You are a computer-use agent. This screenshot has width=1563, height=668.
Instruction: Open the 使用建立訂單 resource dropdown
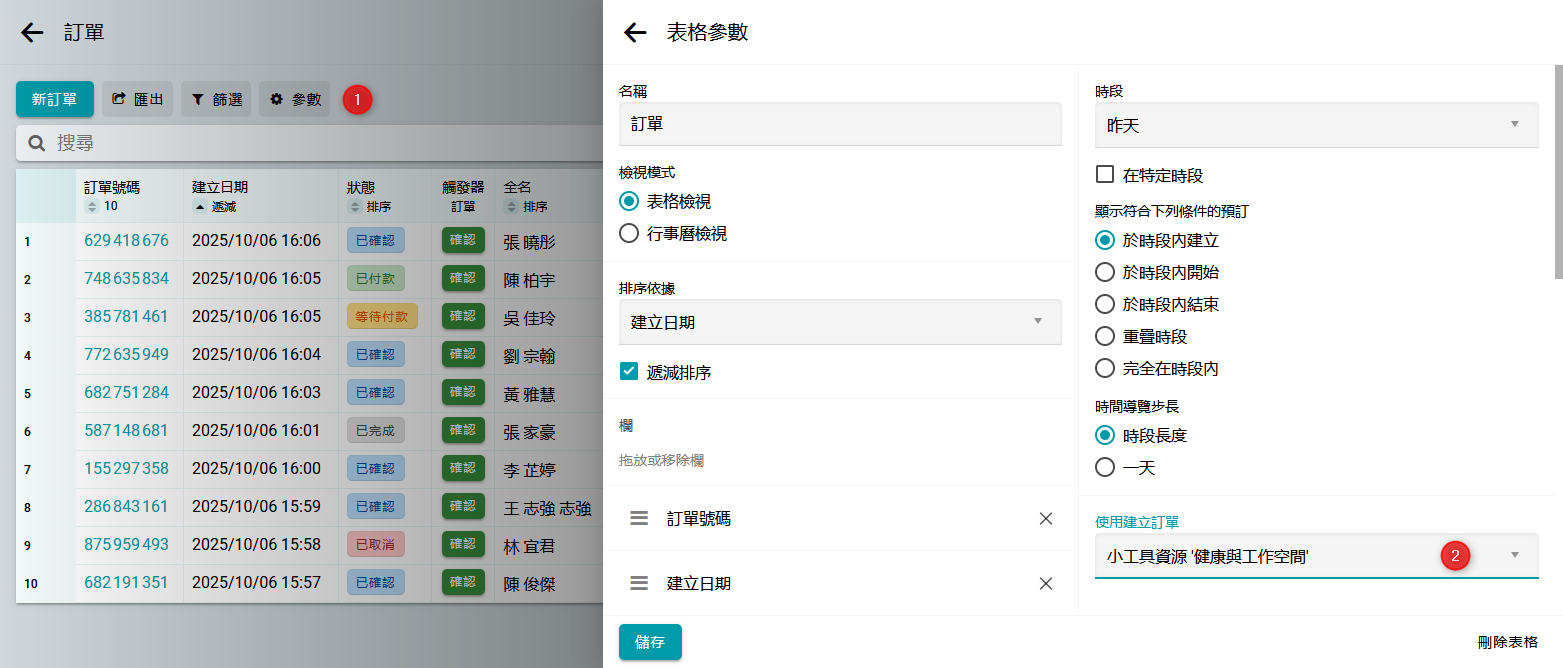(1316, 556)
